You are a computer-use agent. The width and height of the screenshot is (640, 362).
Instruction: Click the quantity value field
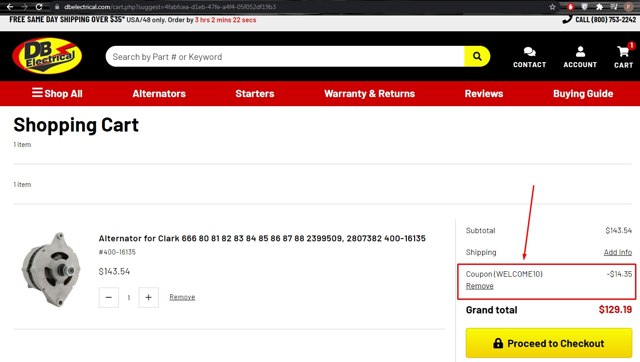pyautogui.click(x=129, y=298)
